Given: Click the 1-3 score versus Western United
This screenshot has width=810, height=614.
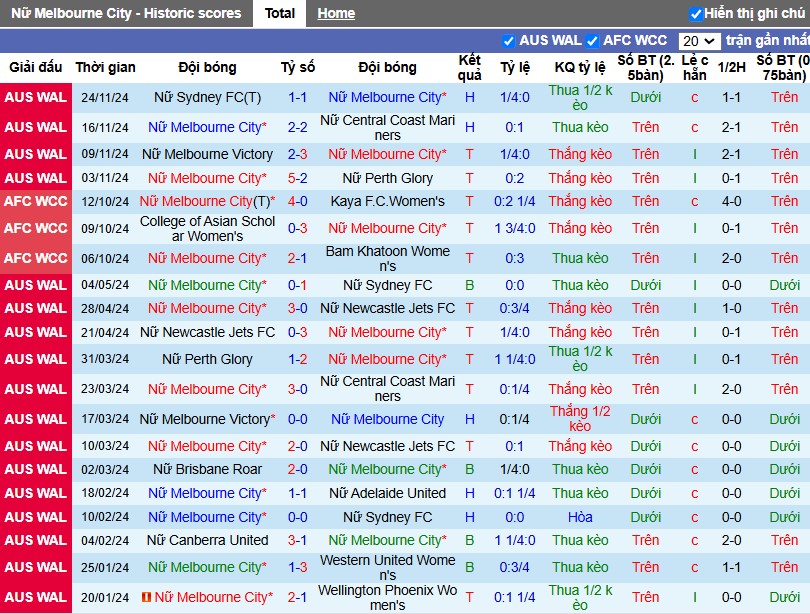Looking at the screenshot, I should click(298, 567).
